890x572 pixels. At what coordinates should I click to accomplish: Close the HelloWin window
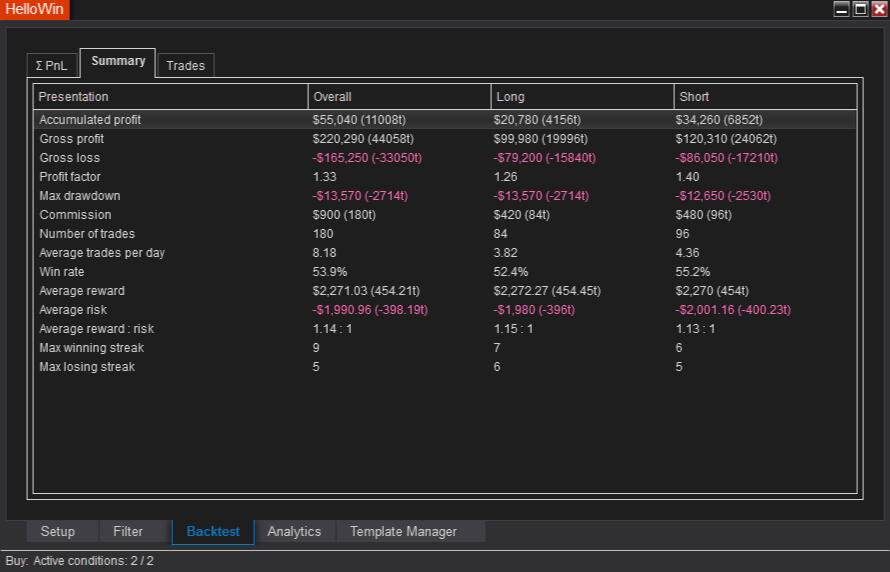(878, 9)
